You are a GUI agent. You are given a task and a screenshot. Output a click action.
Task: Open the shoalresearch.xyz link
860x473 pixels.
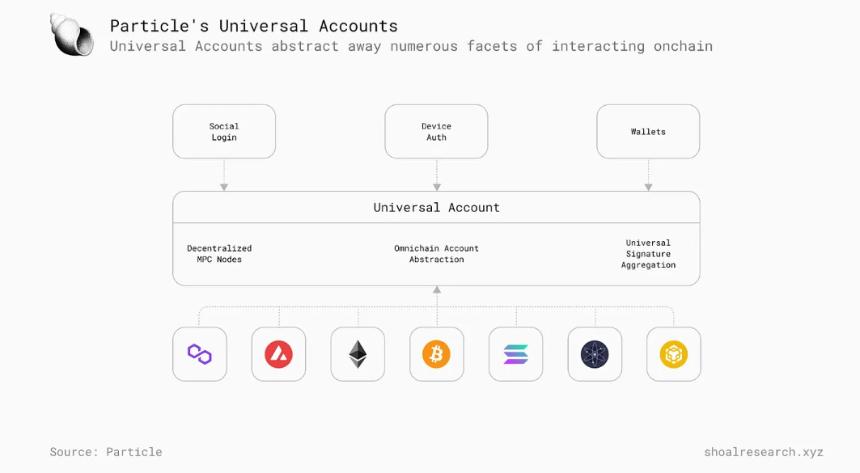(763, 452)
